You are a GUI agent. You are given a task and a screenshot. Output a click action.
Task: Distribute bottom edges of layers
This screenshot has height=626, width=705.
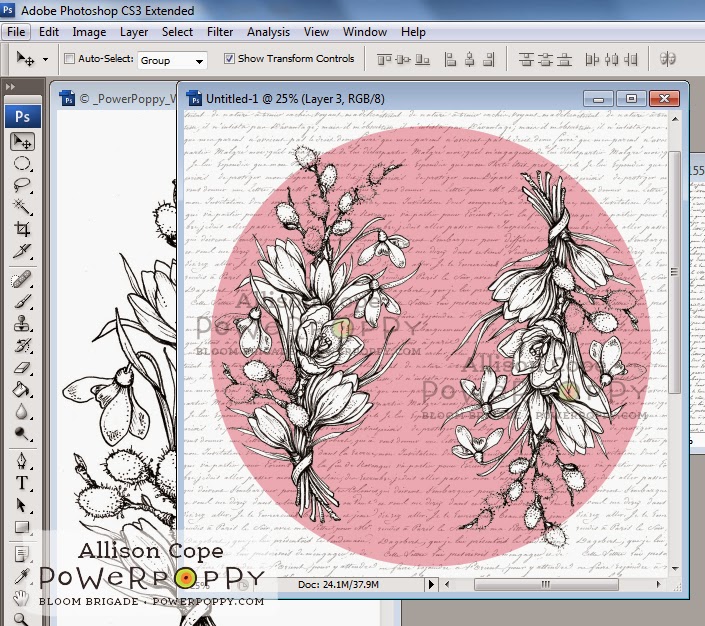pyautogui.click(x=564, y=59)
